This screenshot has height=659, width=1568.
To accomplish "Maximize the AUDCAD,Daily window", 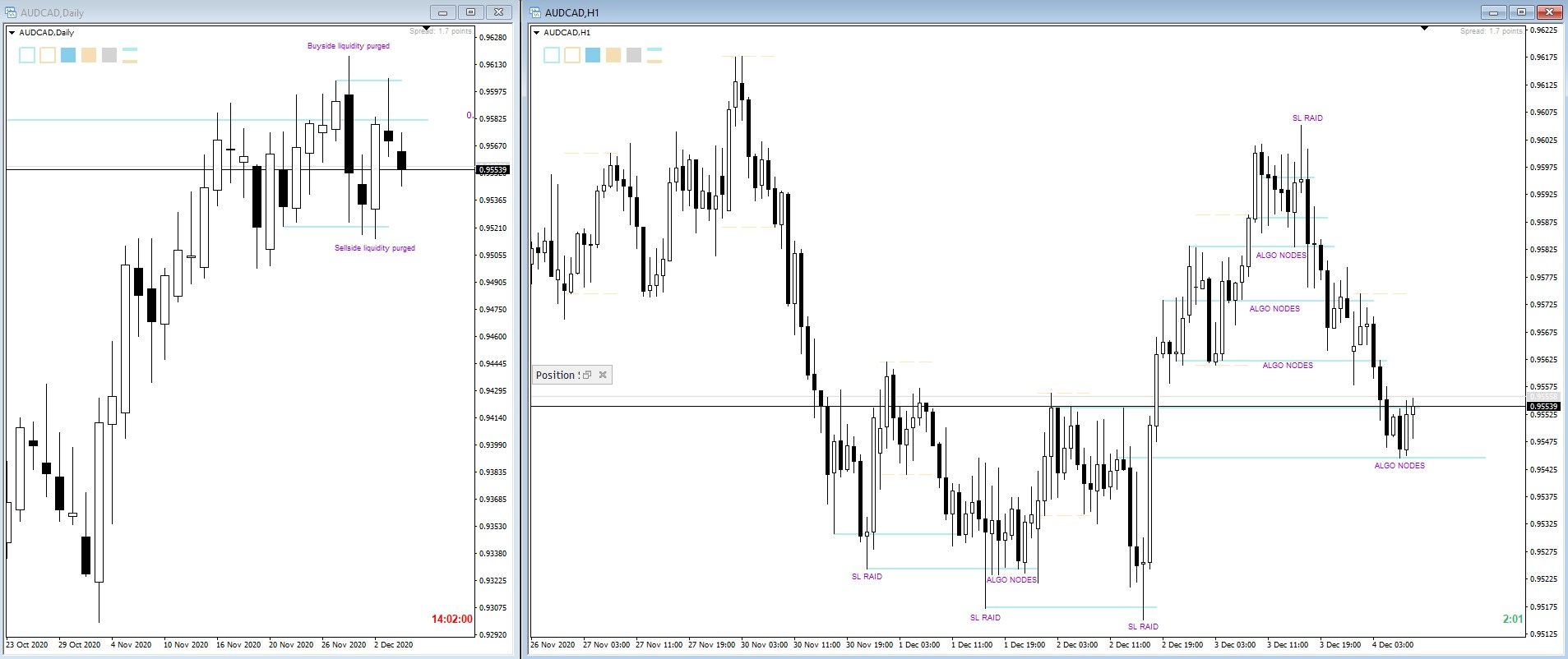I will click(x=470, y=12).
